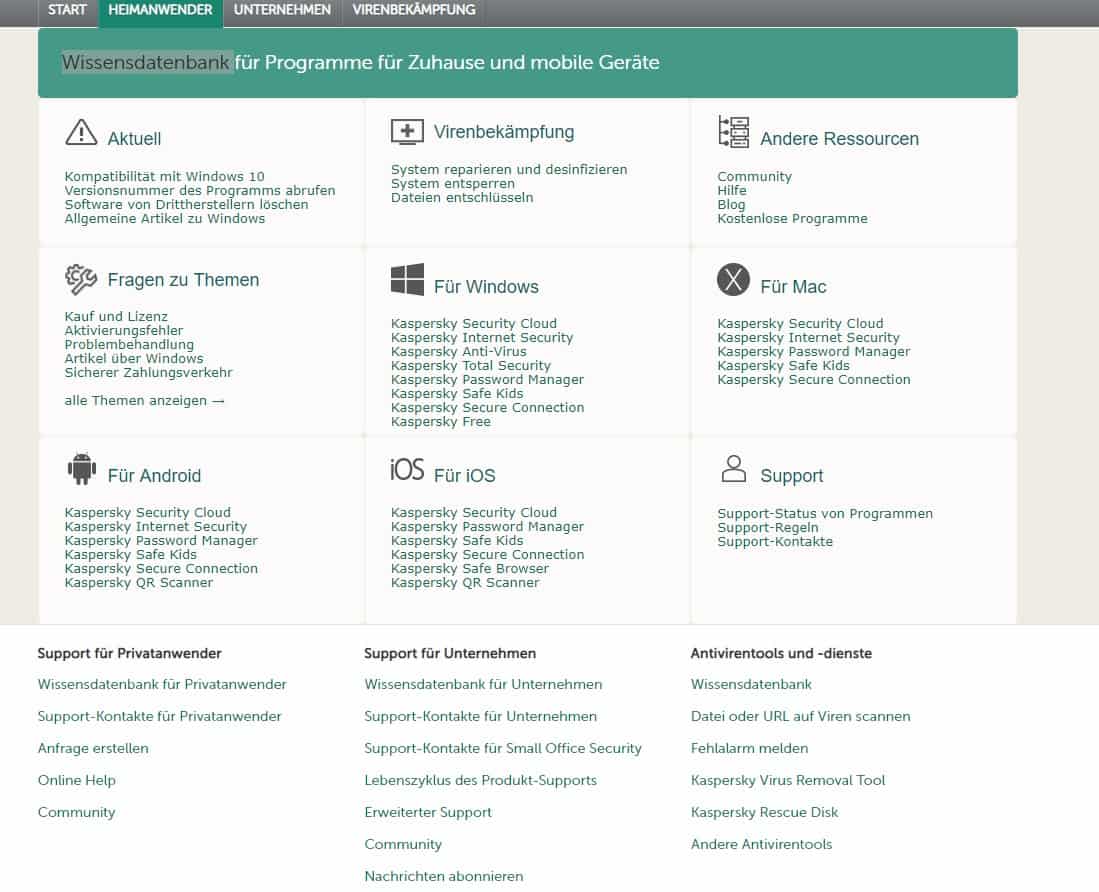Open Wissensdatenbank für Unternehmen footer link
The width and height of the screenshot is (1099, 892).
[x=483, y=684]
